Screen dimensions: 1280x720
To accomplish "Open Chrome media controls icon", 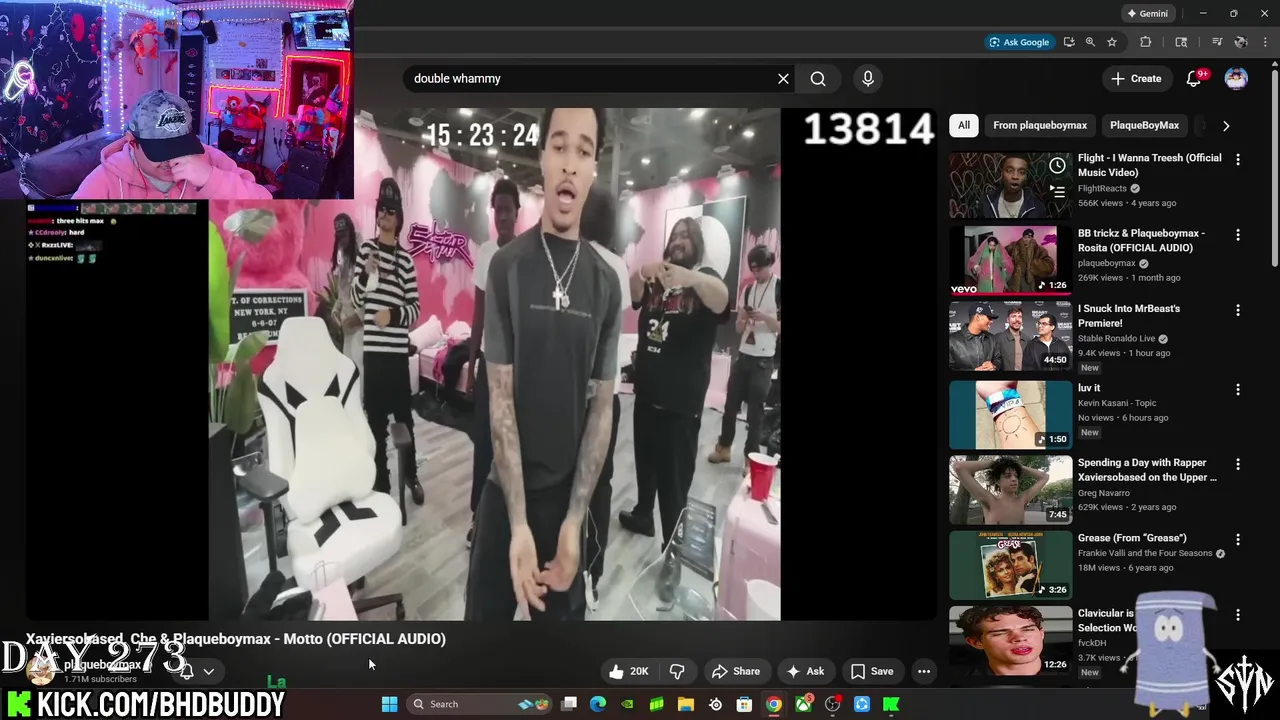I will (x=1217, y=42).
